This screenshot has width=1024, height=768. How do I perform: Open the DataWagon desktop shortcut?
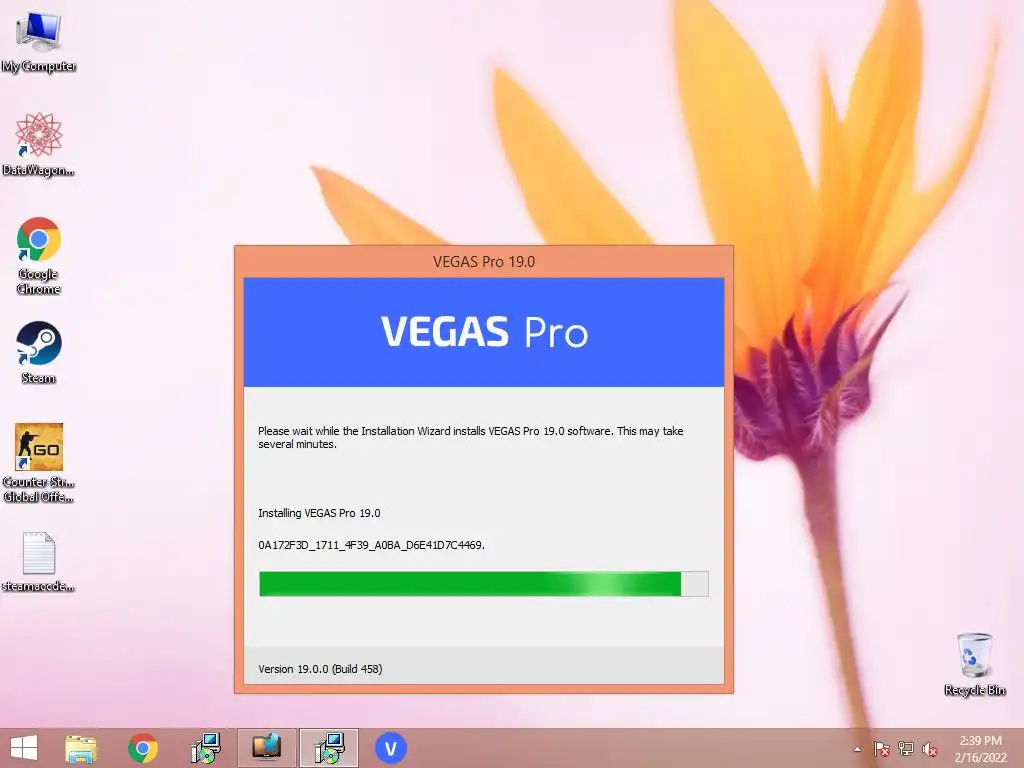[39, 144]
